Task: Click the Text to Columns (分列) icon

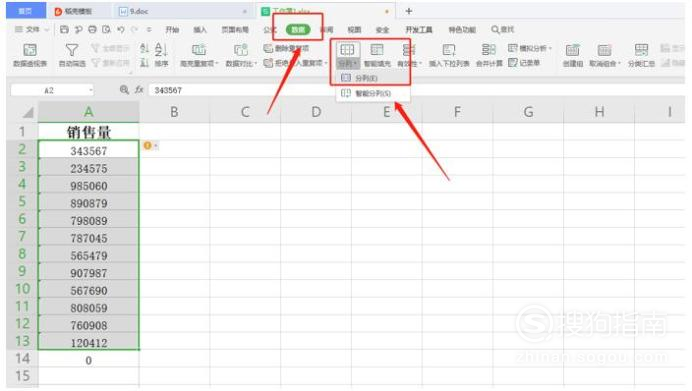Action: click(x=347, y=49)
